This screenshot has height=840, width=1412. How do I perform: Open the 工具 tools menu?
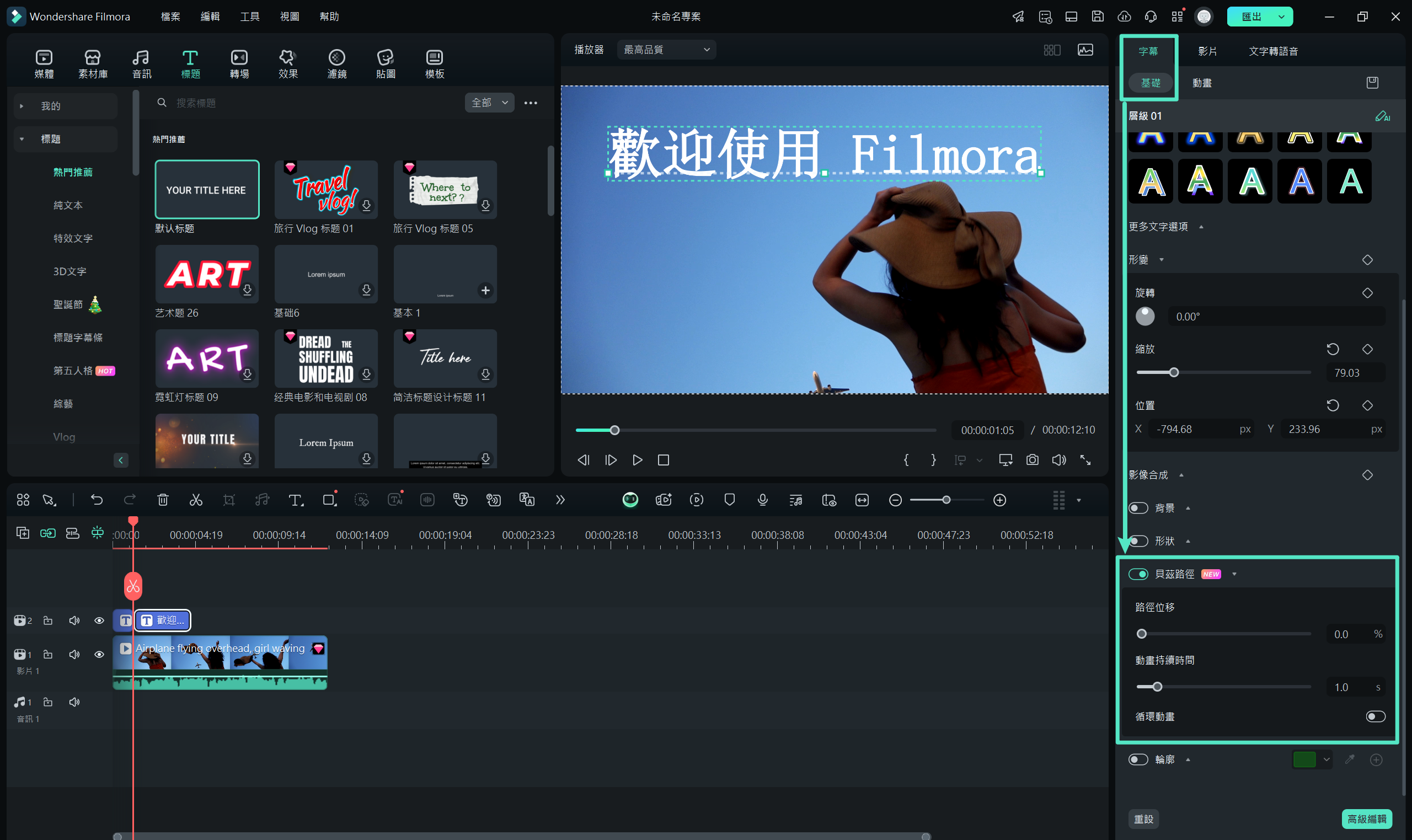pos(249,17)
